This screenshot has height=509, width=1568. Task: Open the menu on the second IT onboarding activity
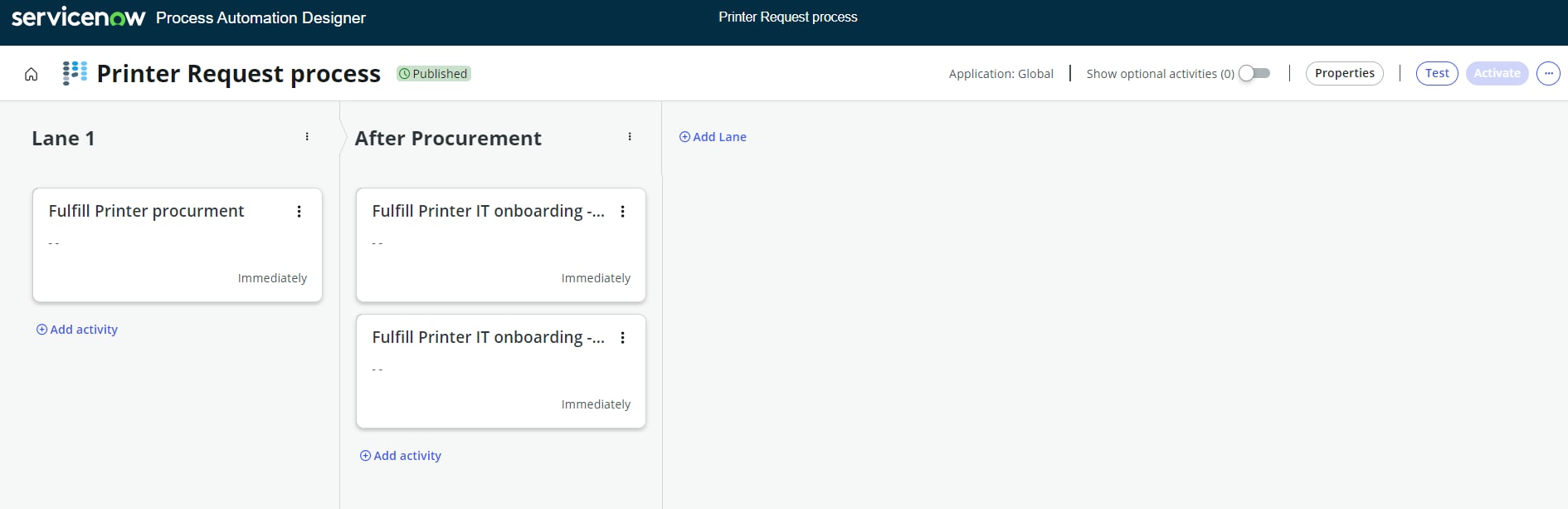(x=623, y=338)
